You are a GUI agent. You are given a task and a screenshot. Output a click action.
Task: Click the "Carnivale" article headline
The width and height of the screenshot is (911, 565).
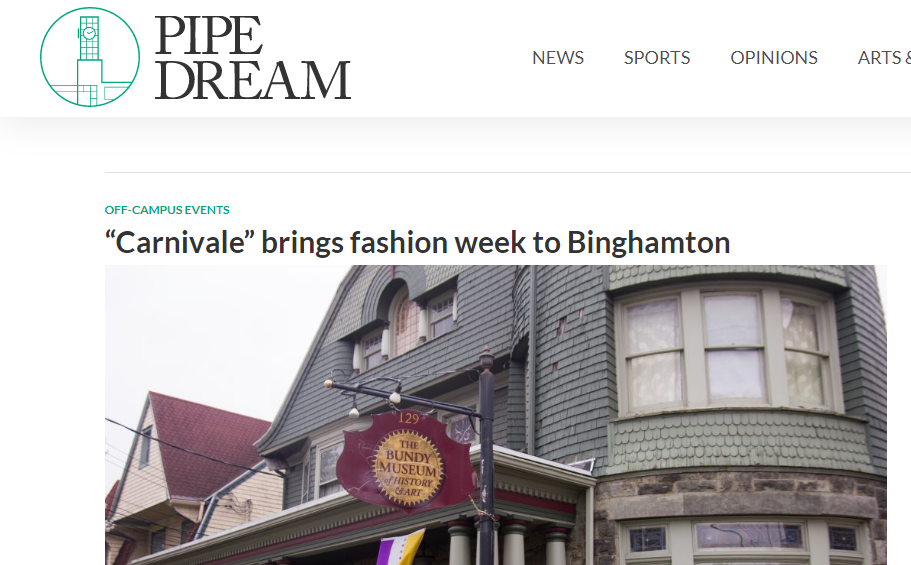(x=417, y=242)
